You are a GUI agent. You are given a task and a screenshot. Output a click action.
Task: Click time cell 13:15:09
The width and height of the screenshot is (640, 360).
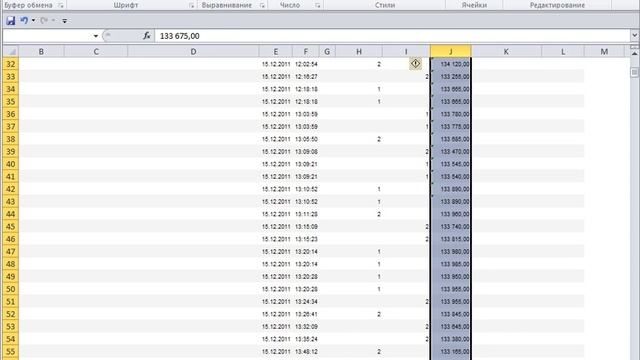[x=306, y=227]
